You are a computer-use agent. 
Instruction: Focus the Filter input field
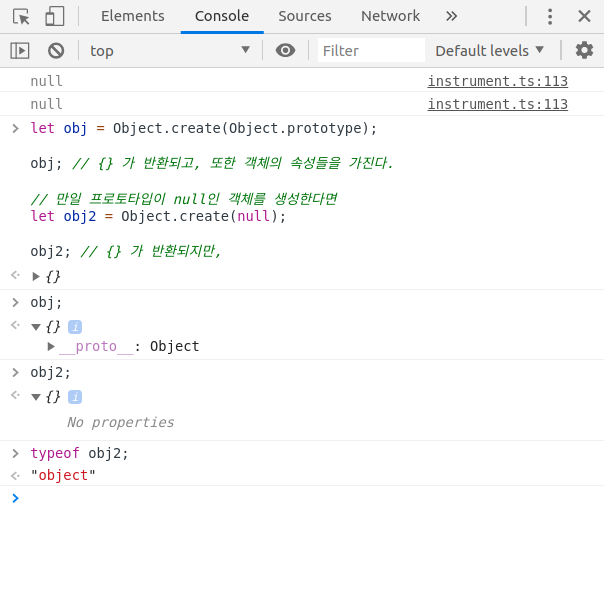click(371, 50)
